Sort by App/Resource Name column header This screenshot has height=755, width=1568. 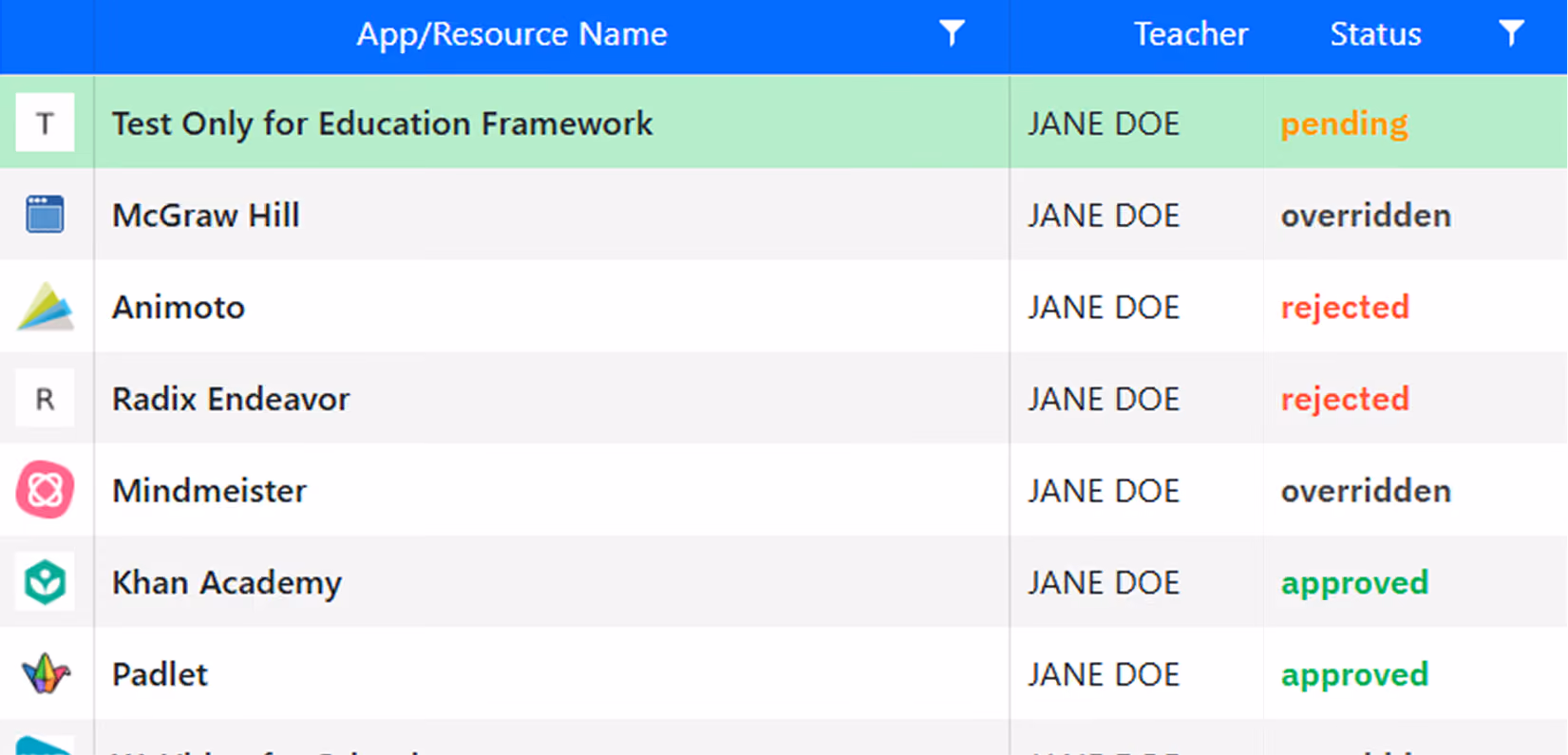pyautogui.click(x=512, y=34)
